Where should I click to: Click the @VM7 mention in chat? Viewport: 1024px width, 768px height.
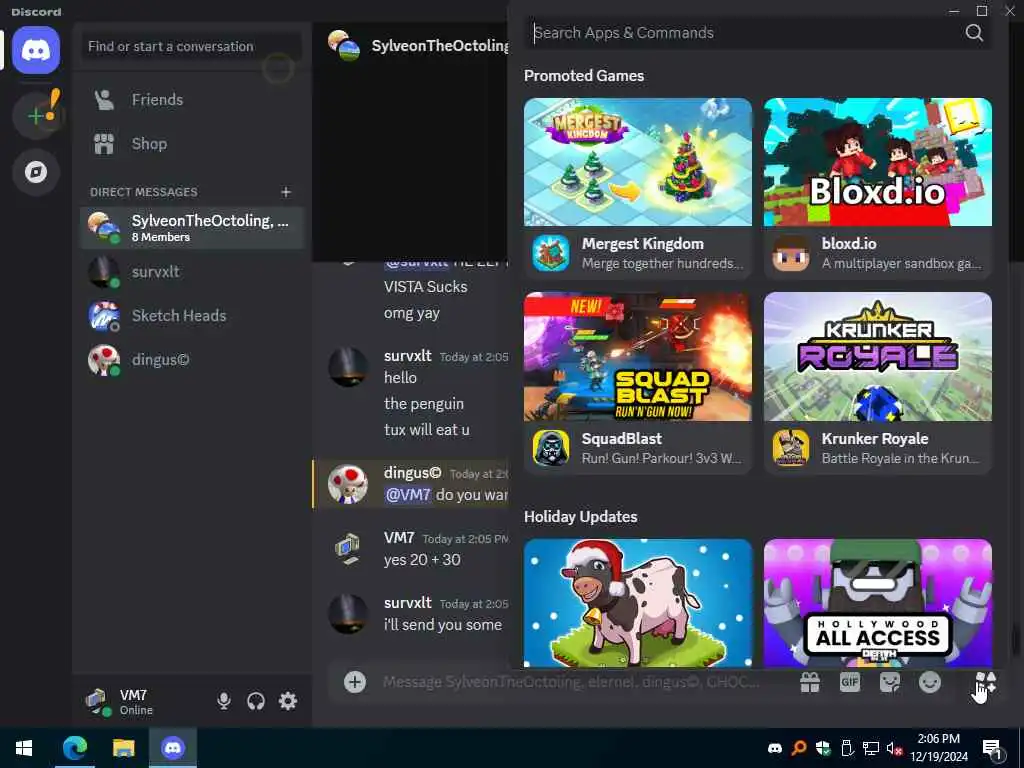pos(408,495)
